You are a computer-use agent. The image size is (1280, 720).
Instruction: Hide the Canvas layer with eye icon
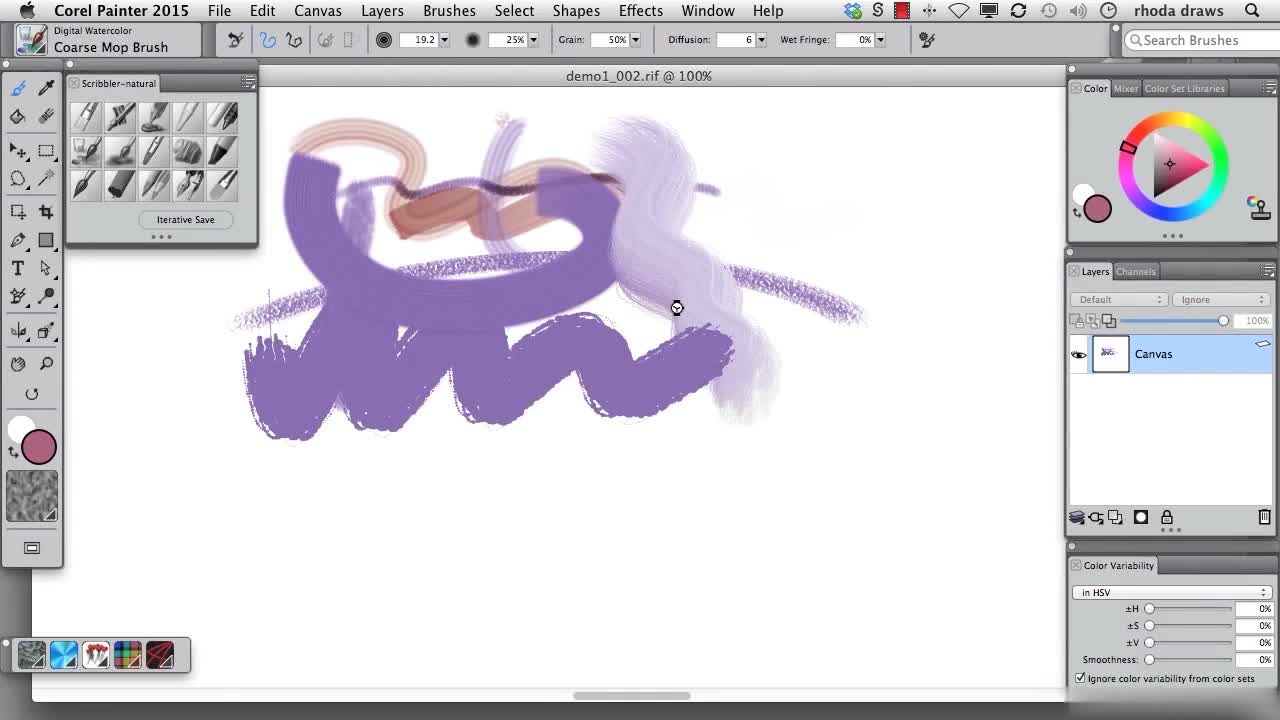point(1079,354)
